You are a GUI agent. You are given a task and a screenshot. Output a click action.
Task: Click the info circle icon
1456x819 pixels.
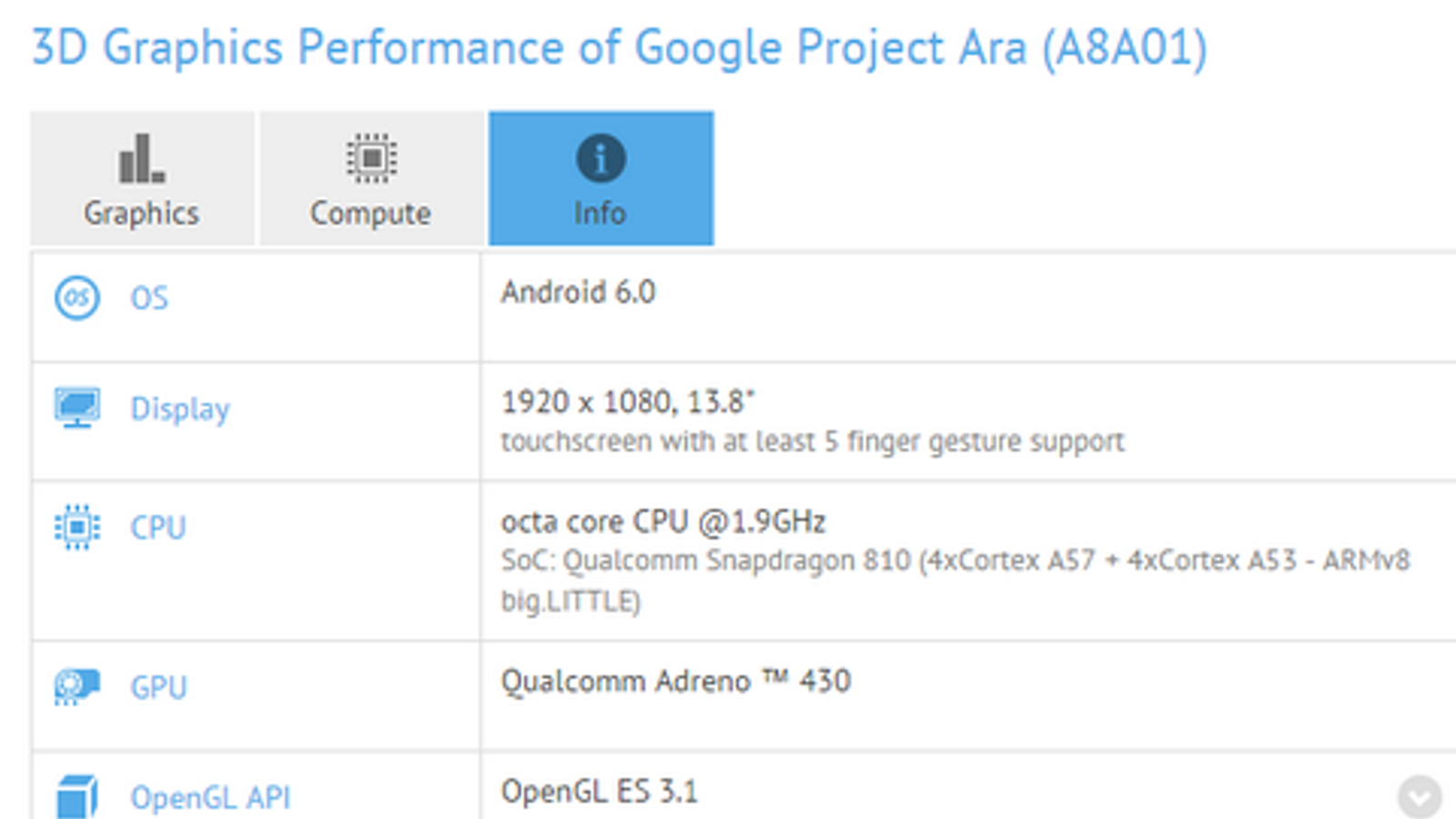pos(601,158)
